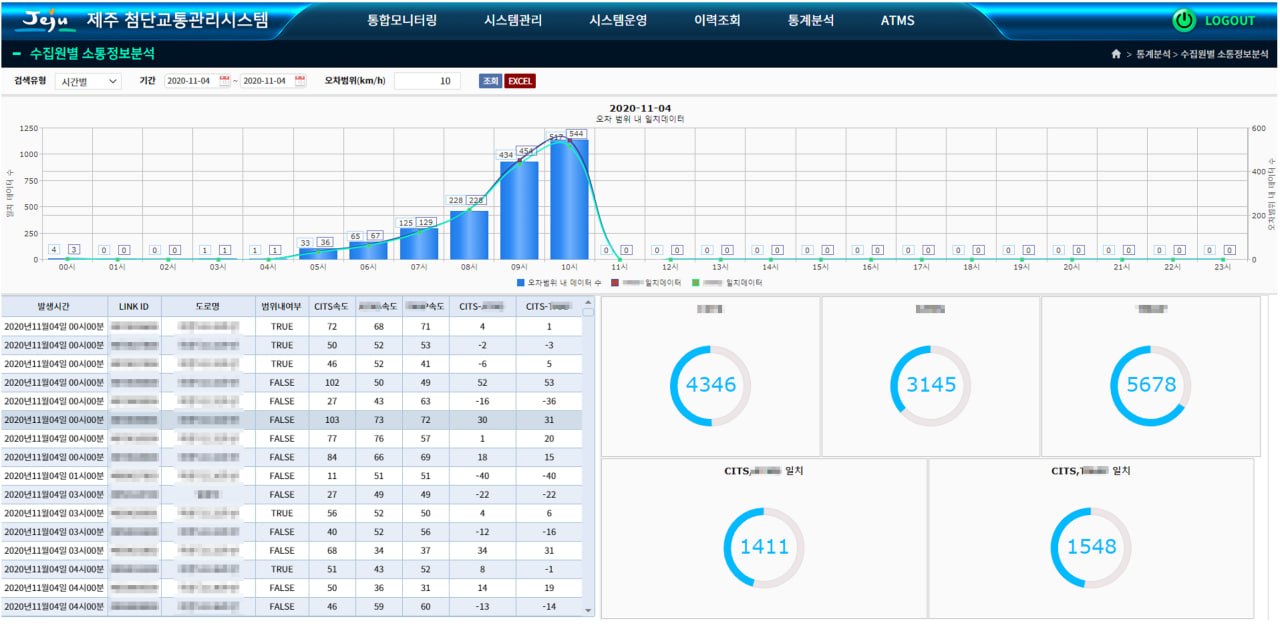Screen dimensions: 1280x624
Task: Click the Jeju logo in header
Action: tap(43, 20)
